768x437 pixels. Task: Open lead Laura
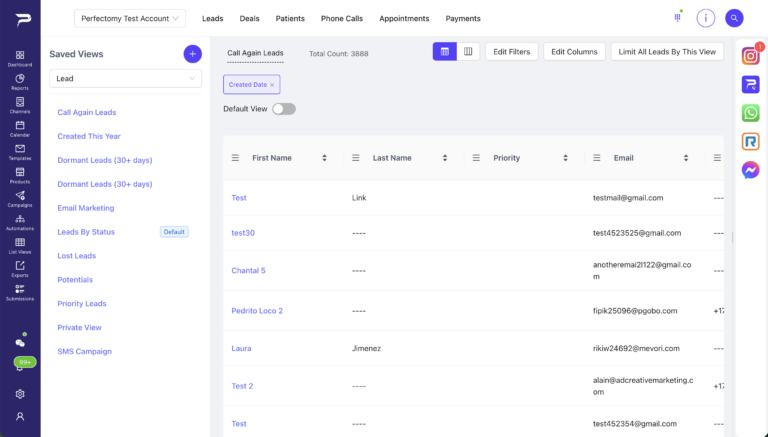pyautogui.click(x=241, y=348)
